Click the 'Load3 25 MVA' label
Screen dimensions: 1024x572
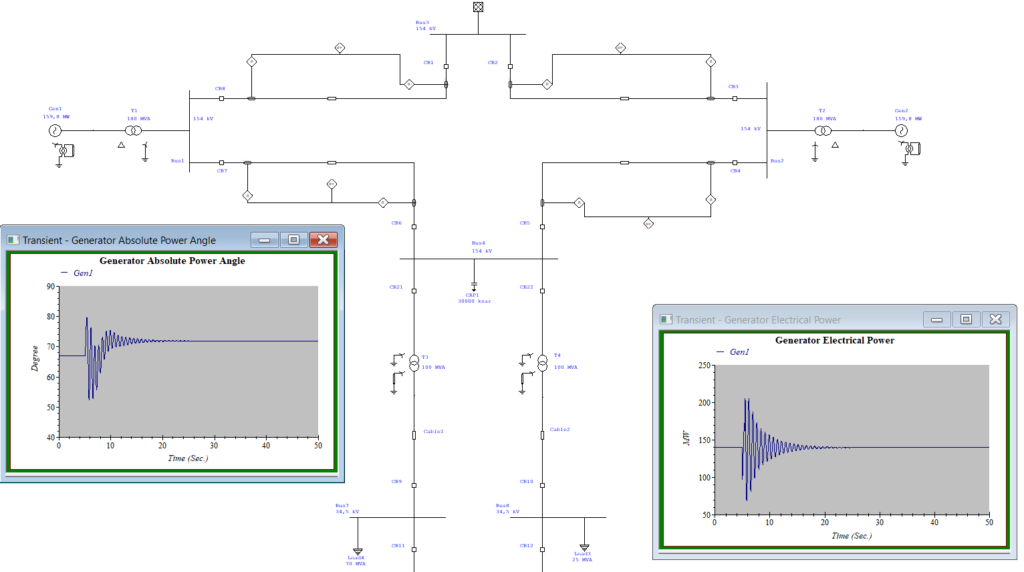(582, 556)
